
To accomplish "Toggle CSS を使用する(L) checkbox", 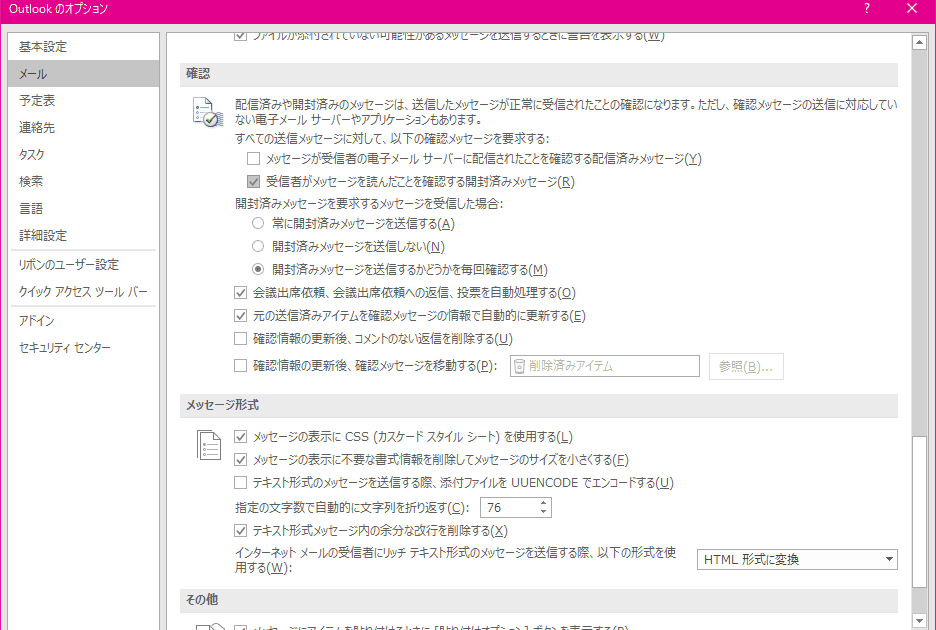I will coord(241,437).
